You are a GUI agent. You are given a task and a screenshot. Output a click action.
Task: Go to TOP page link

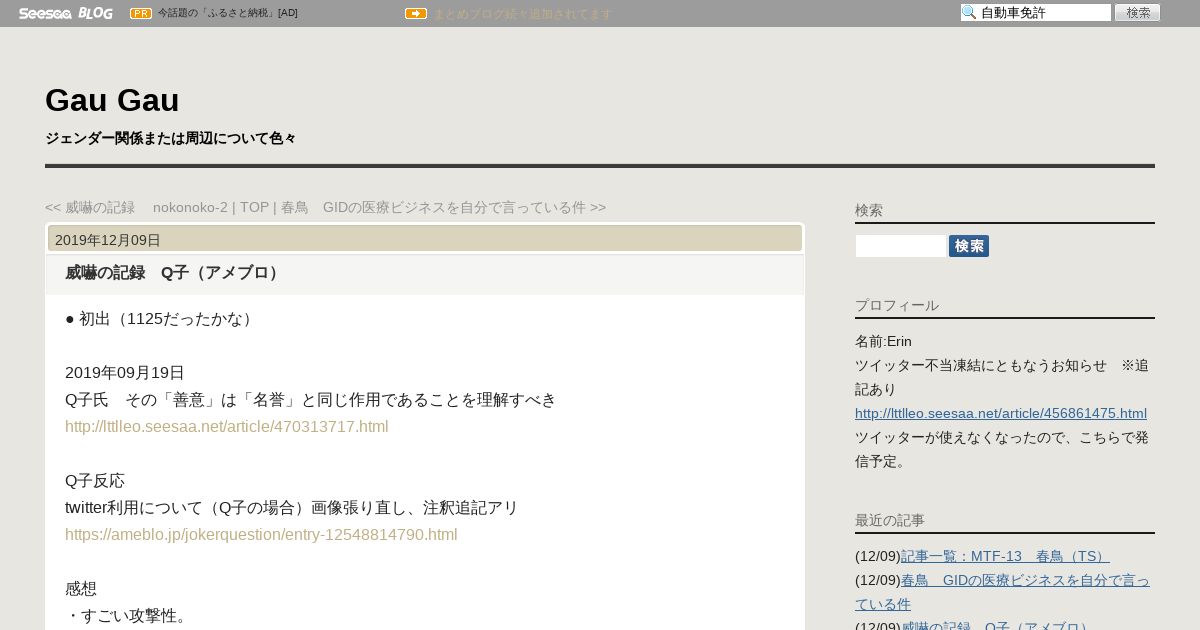point(254,207)
